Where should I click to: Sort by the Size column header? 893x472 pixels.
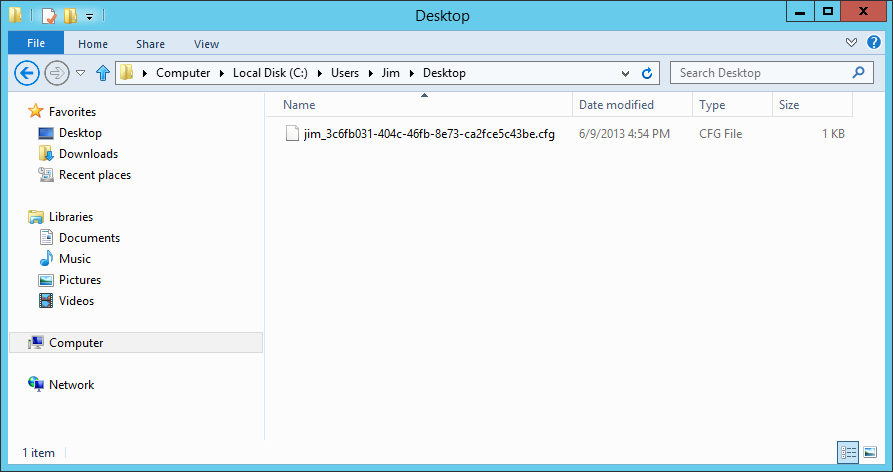point(812,105)
